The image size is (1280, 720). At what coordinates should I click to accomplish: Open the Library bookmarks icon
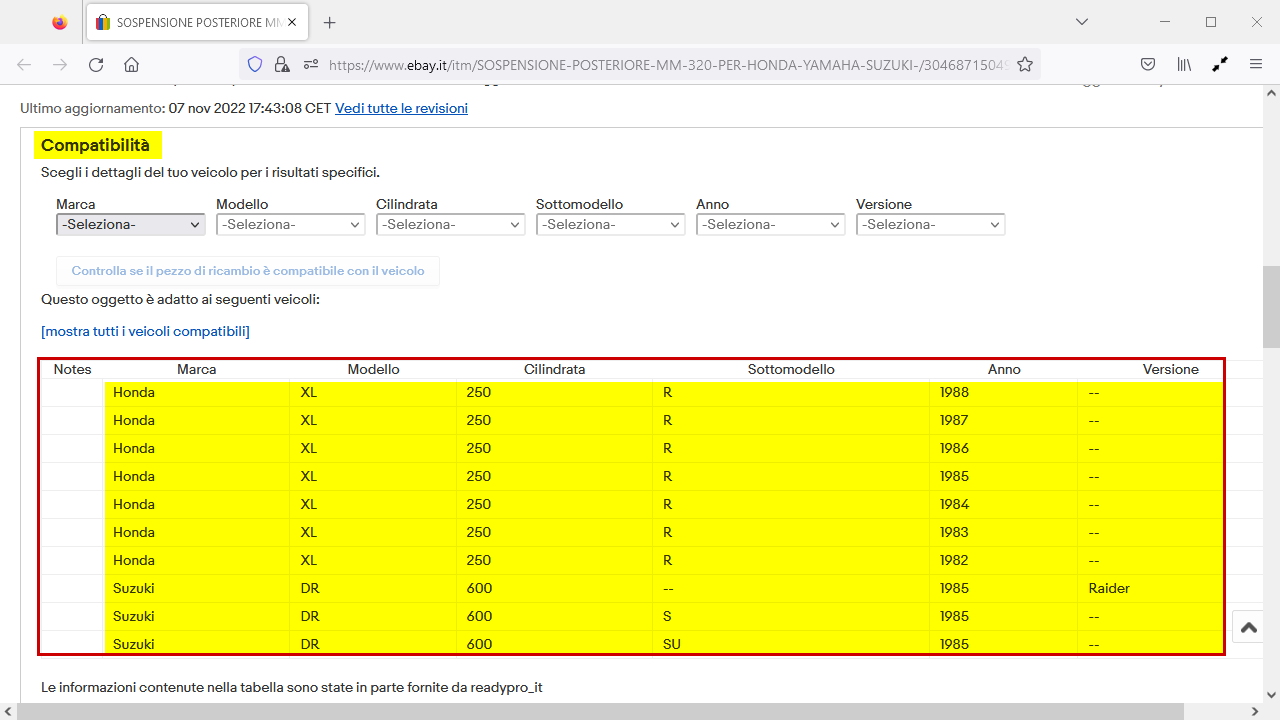tap(1184, 64)
